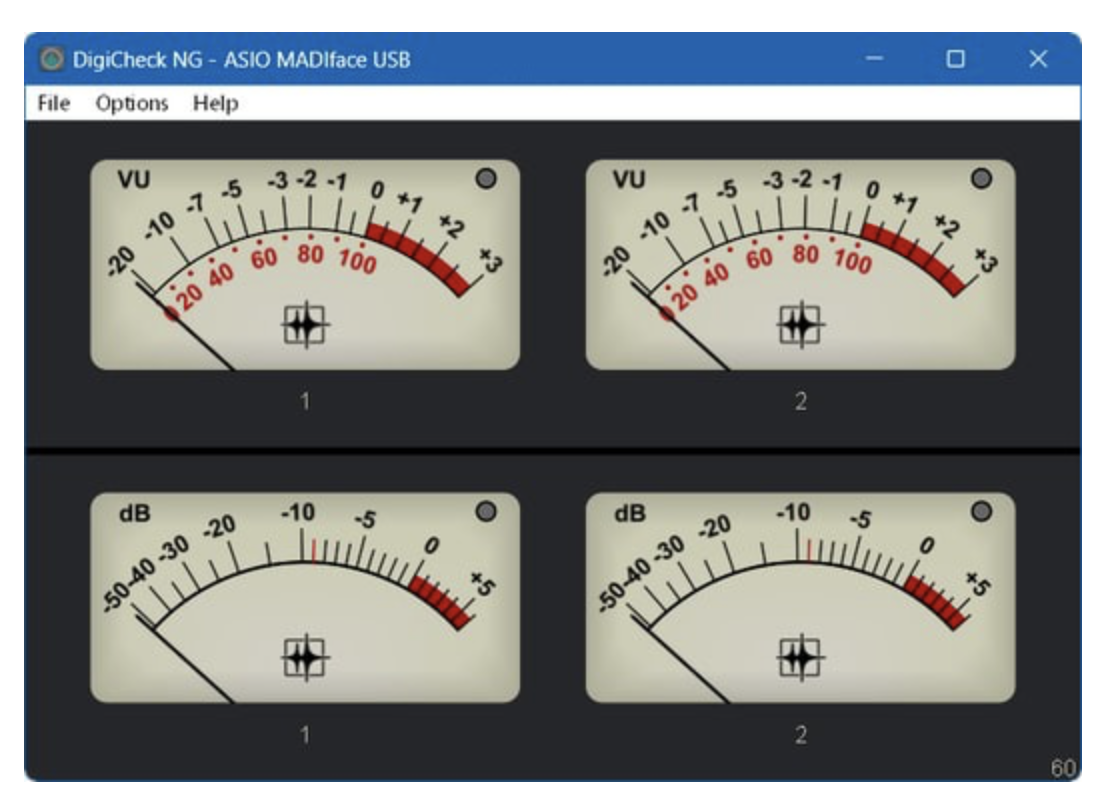Toggle the overload LED on VU meter 1
1106x802 pixels.
pos(486,179)
